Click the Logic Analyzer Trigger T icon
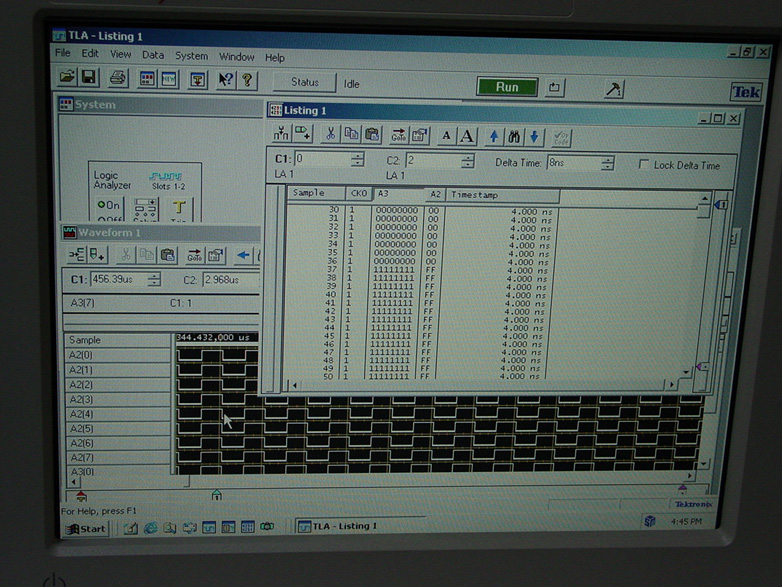 tap(179, 209)
